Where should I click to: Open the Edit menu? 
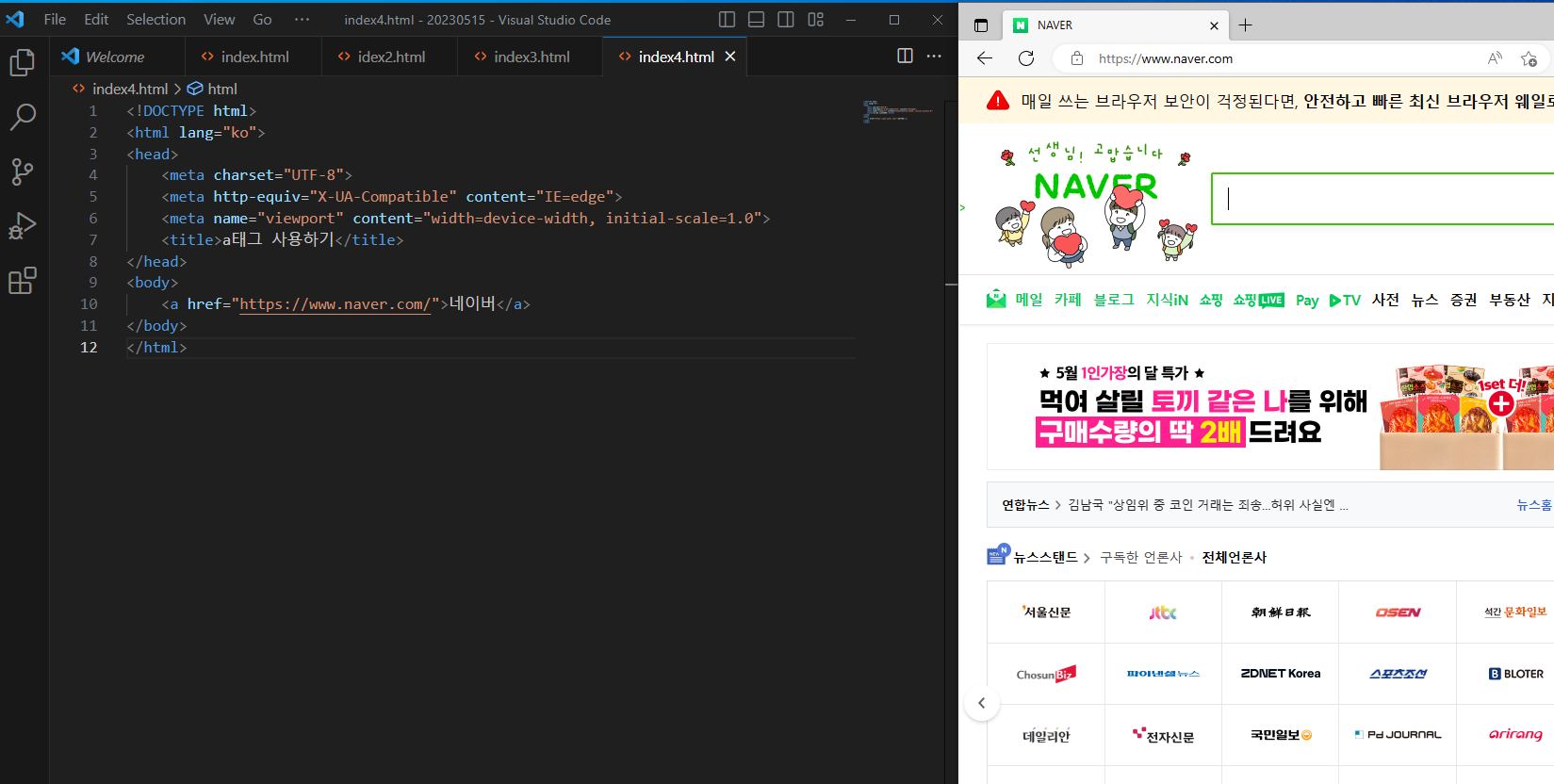pyautogui.click(x=96, y=20)
